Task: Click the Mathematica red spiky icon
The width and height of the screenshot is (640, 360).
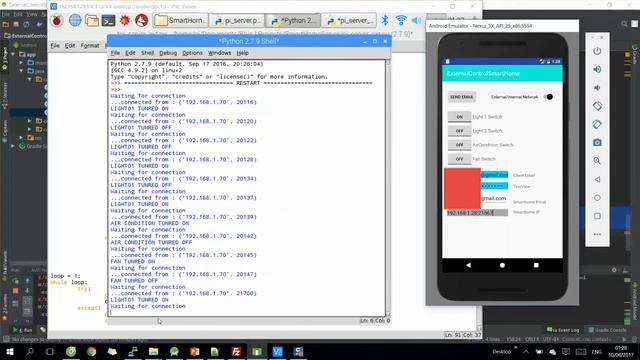Action: coord(125,20)
